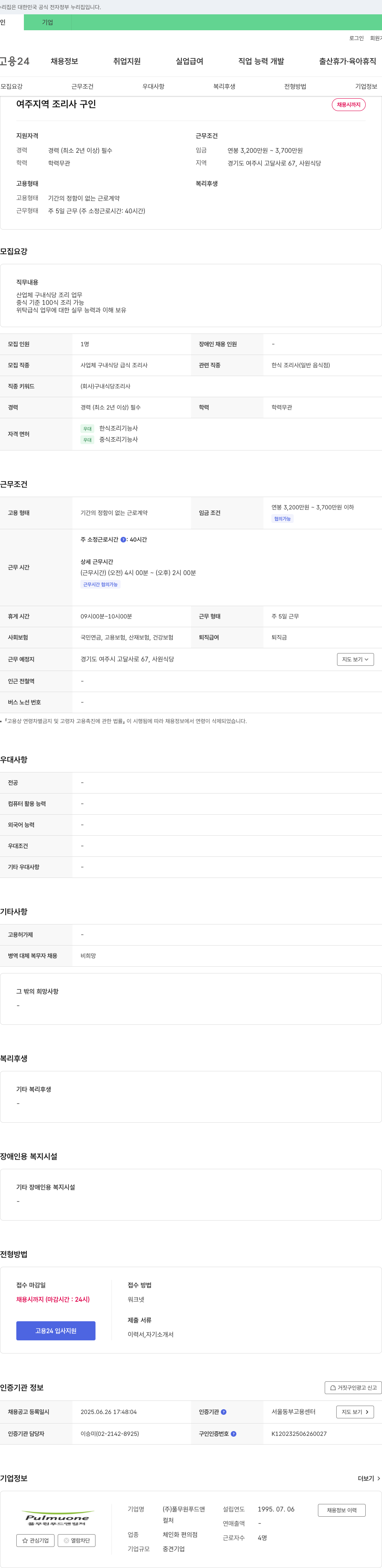Click the 관심기업 star button

(35, 1540)
